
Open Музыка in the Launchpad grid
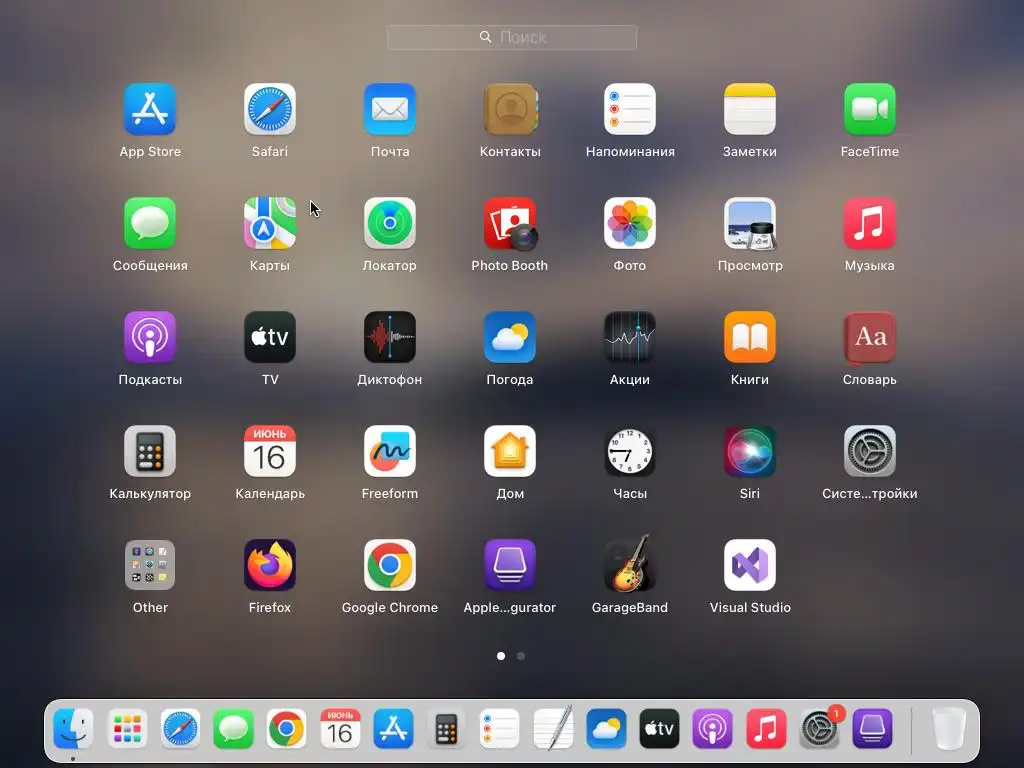click(x=870, y=223)
